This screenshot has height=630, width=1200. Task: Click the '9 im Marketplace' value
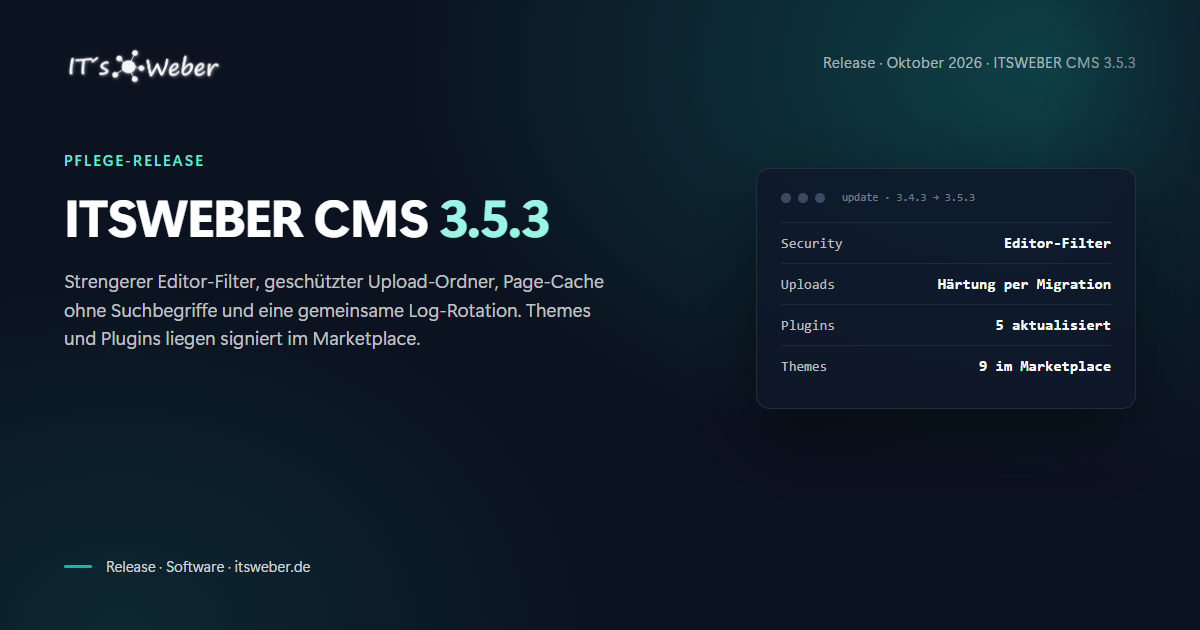point(1045,366)
